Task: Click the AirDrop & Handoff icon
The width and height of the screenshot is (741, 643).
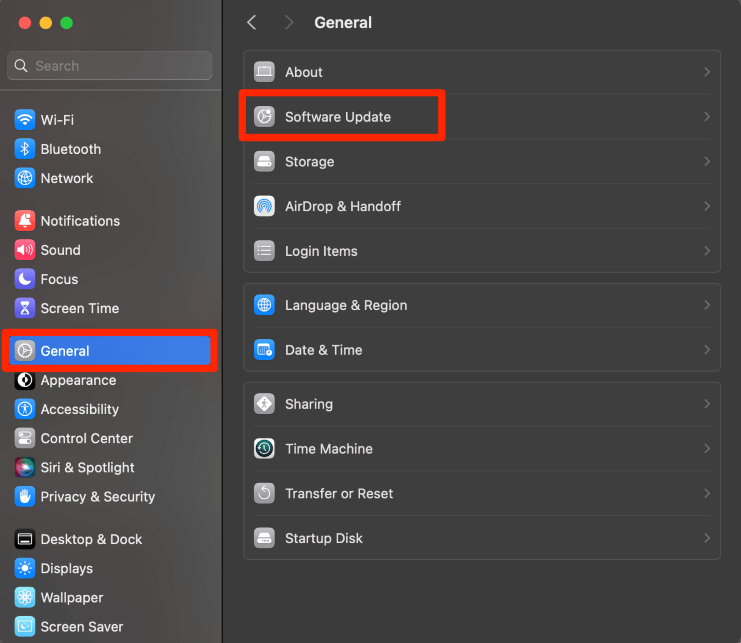Action: pyautogui.click(x=264, y=206)
